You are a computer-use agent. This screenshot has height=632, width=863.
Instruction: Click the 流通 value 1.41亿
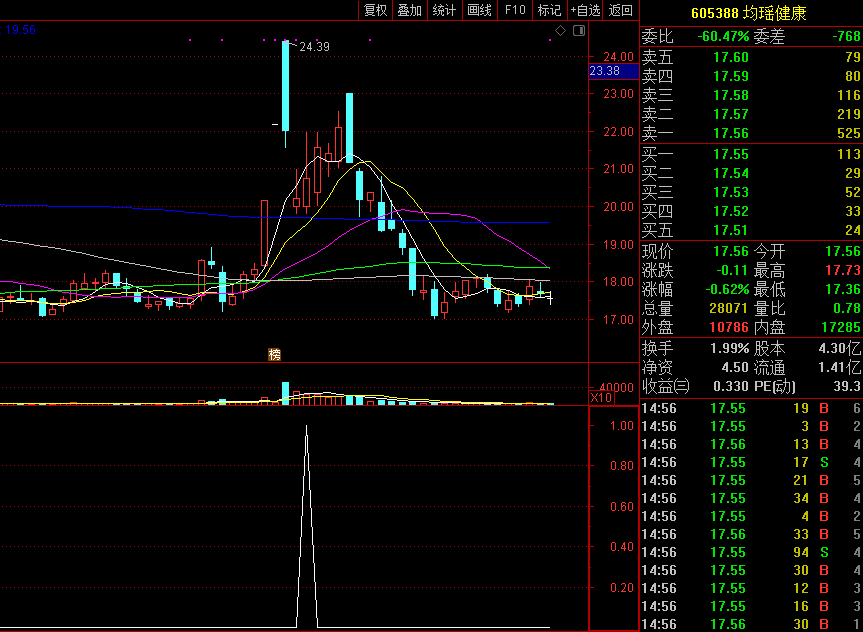click(839, 367)
